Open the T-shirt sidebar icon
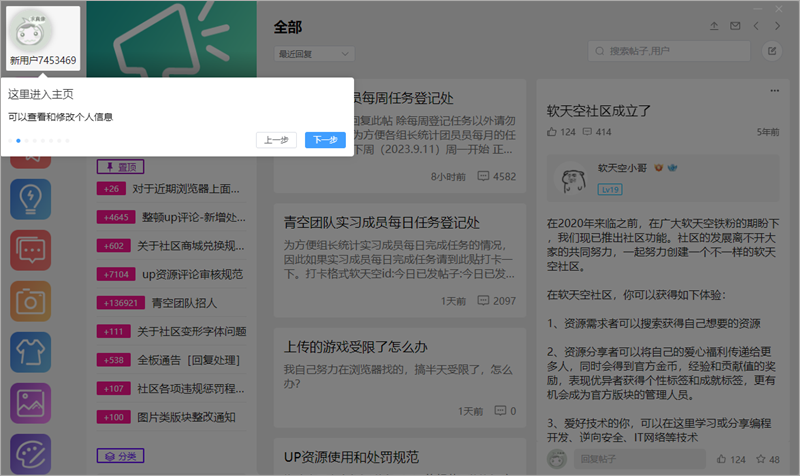 31,352
